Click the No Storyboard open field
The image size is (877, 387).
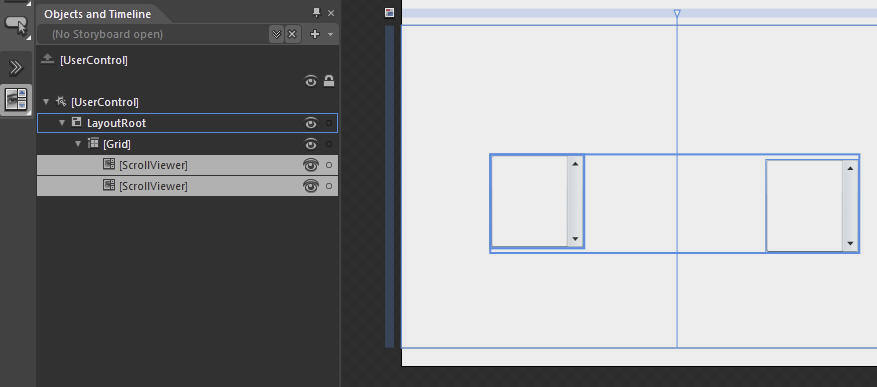(153, 34)
